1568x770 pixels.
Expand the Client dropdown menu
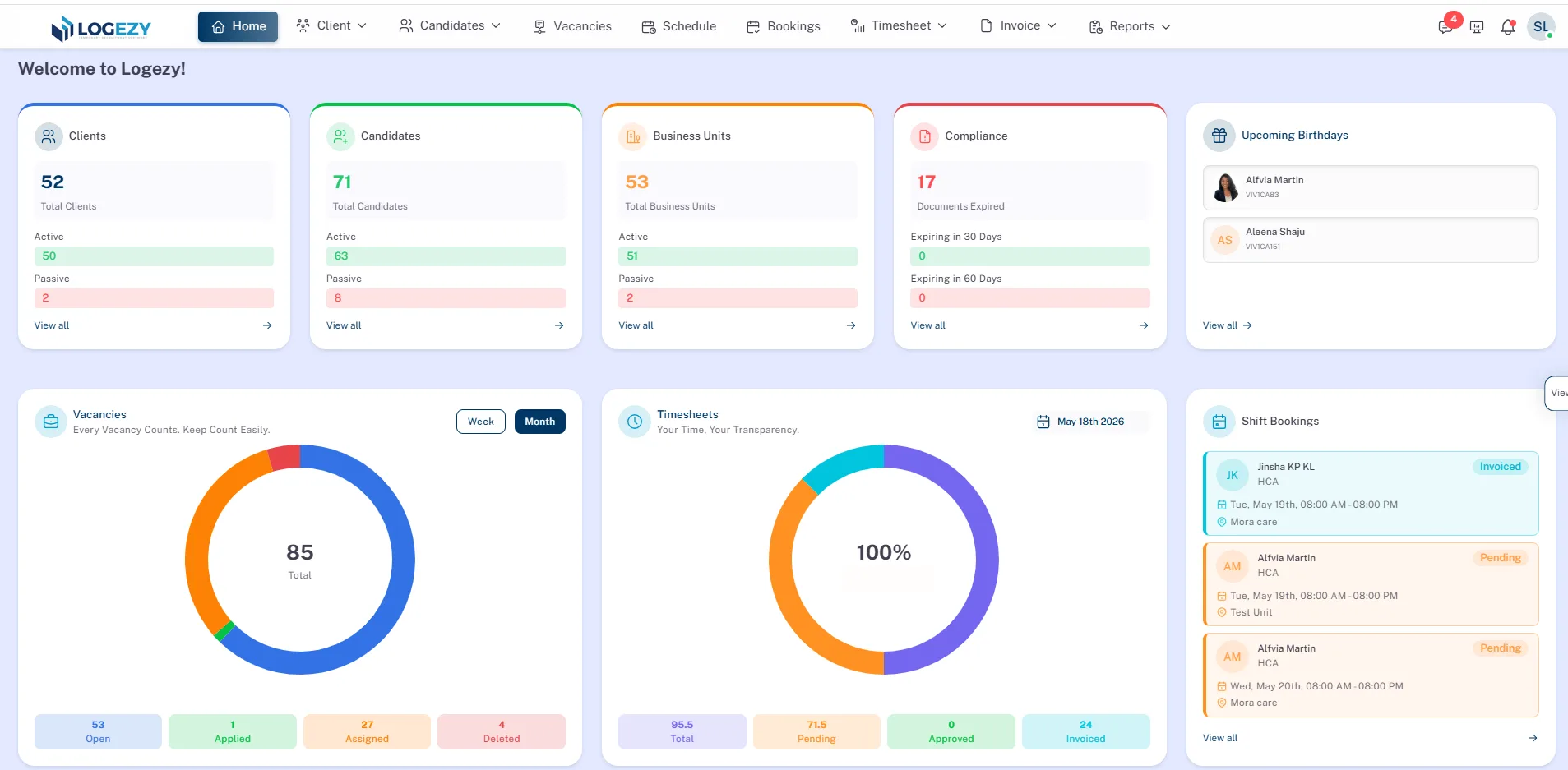[x=331, y=25]
